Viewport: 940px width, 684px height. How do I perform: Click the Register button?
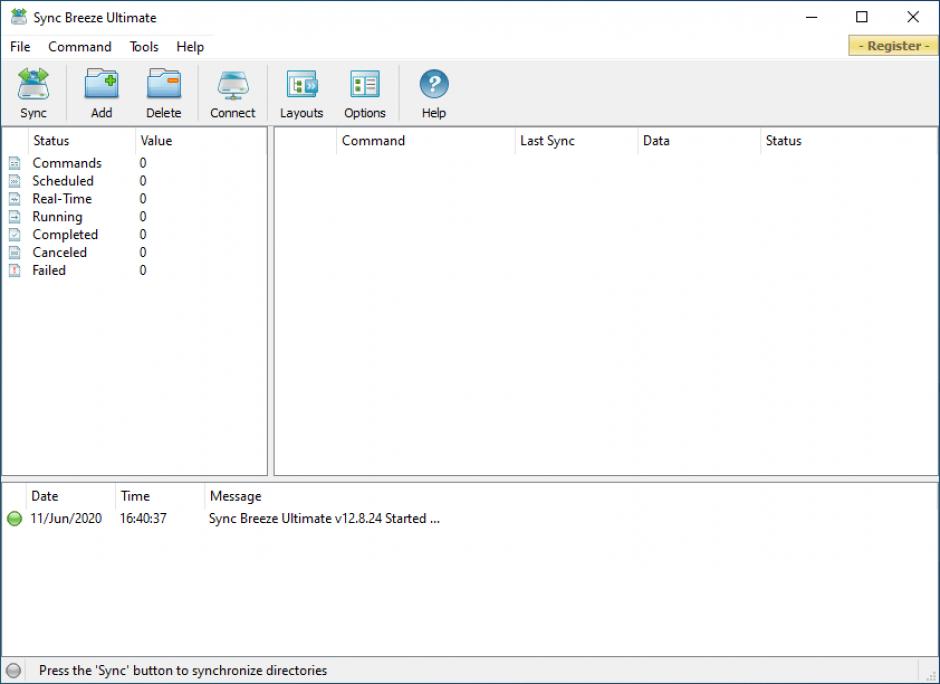click(x=893, y=46)
